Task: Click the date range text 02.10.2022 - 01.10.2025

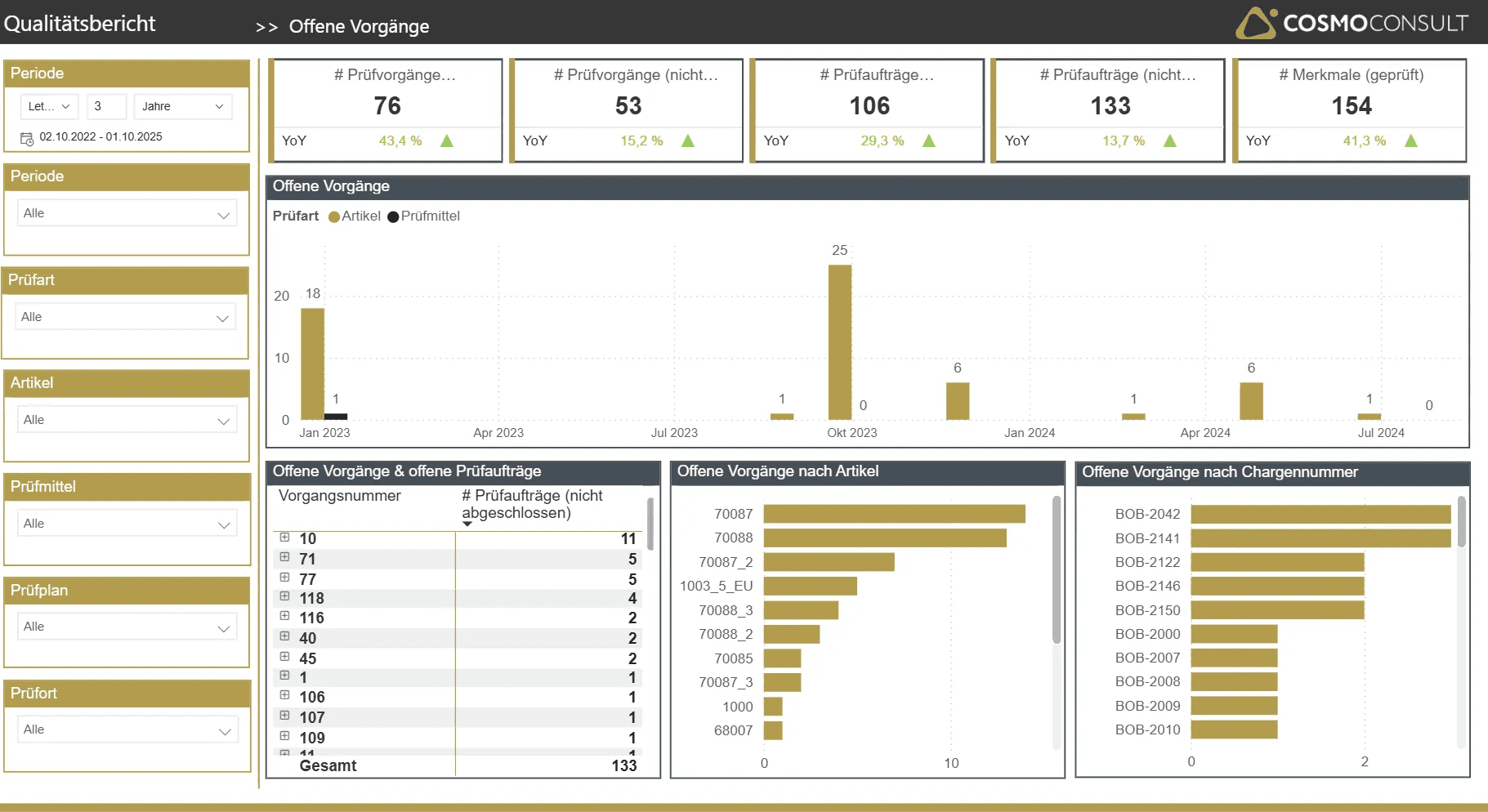Action: (x=101, y=136)
